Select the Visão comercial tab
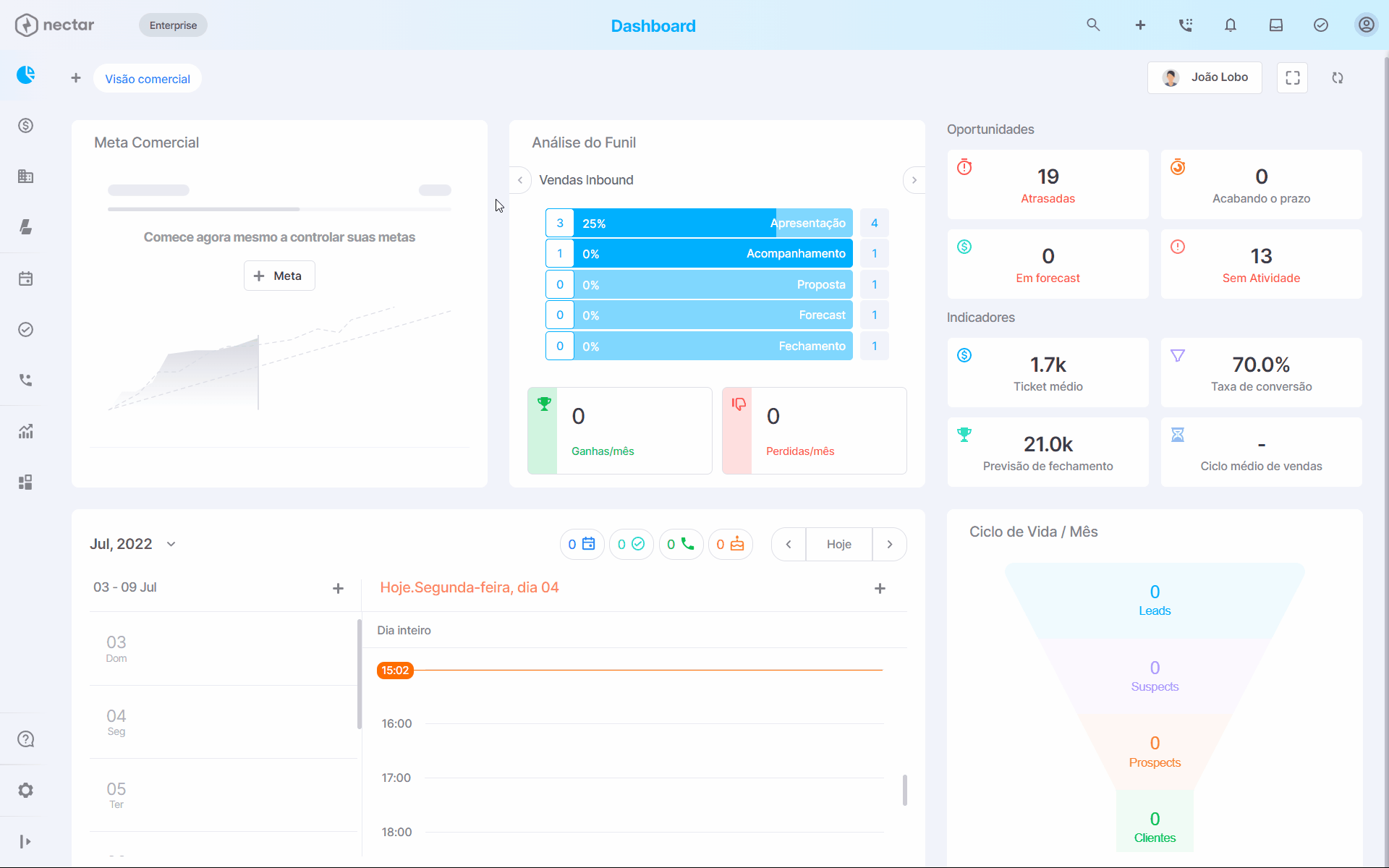This screenshot has height=868, width=1389. 148,79
